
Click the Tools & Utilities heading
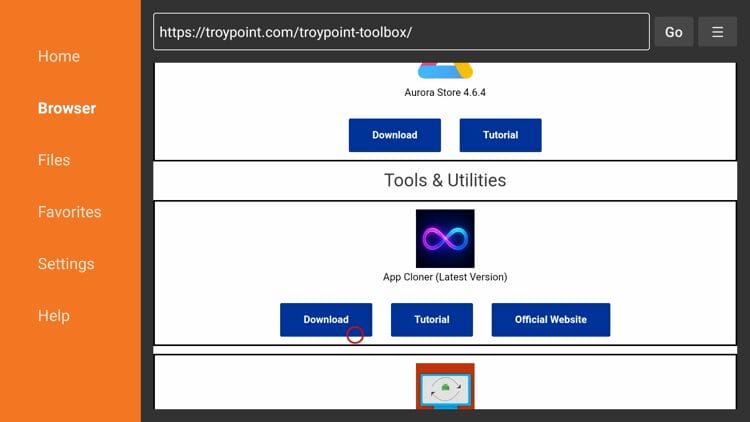pos(445,180)
